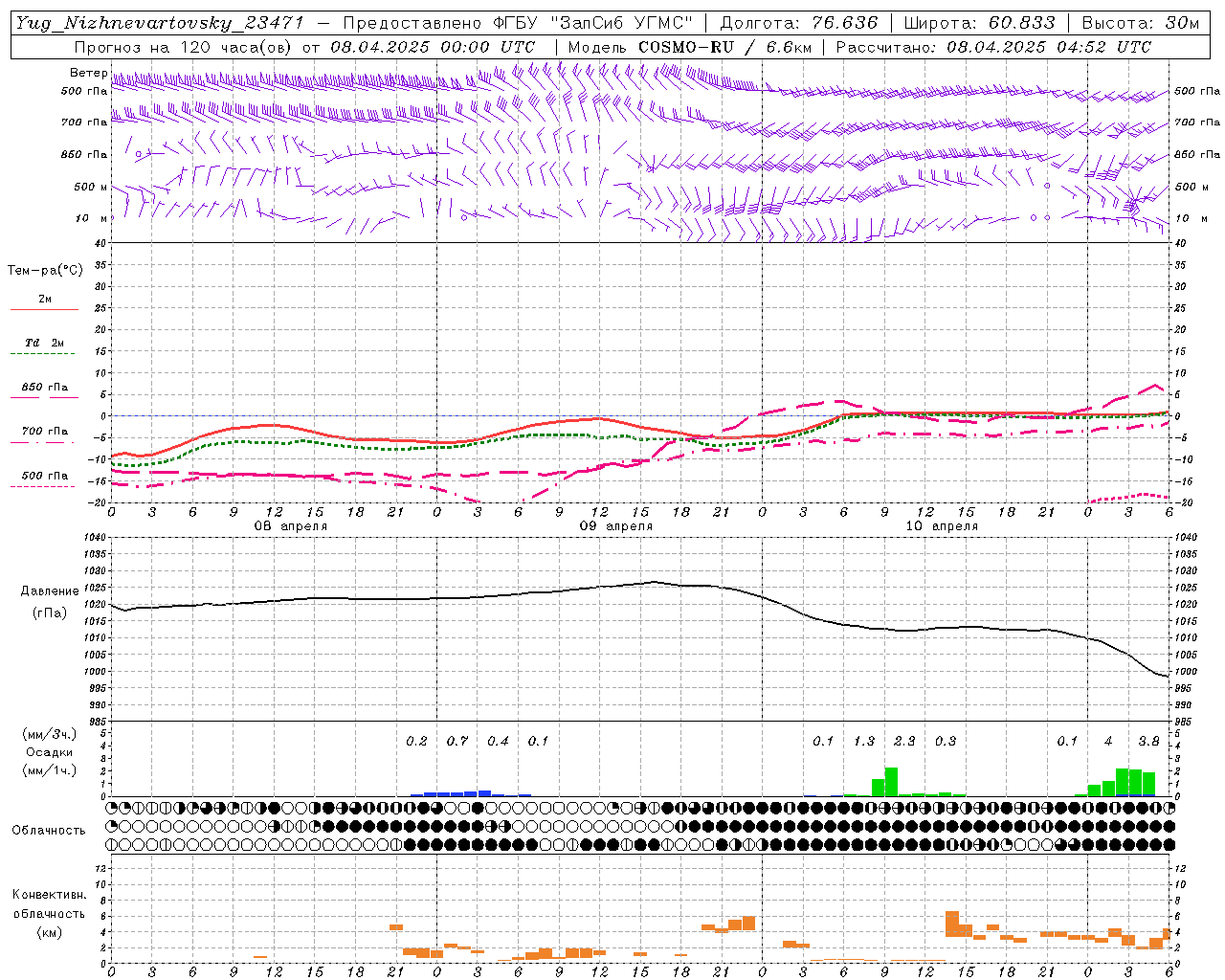Screen dimensions: 1225x980
Task: Select the 09 апреля date label
Action: 615,526
